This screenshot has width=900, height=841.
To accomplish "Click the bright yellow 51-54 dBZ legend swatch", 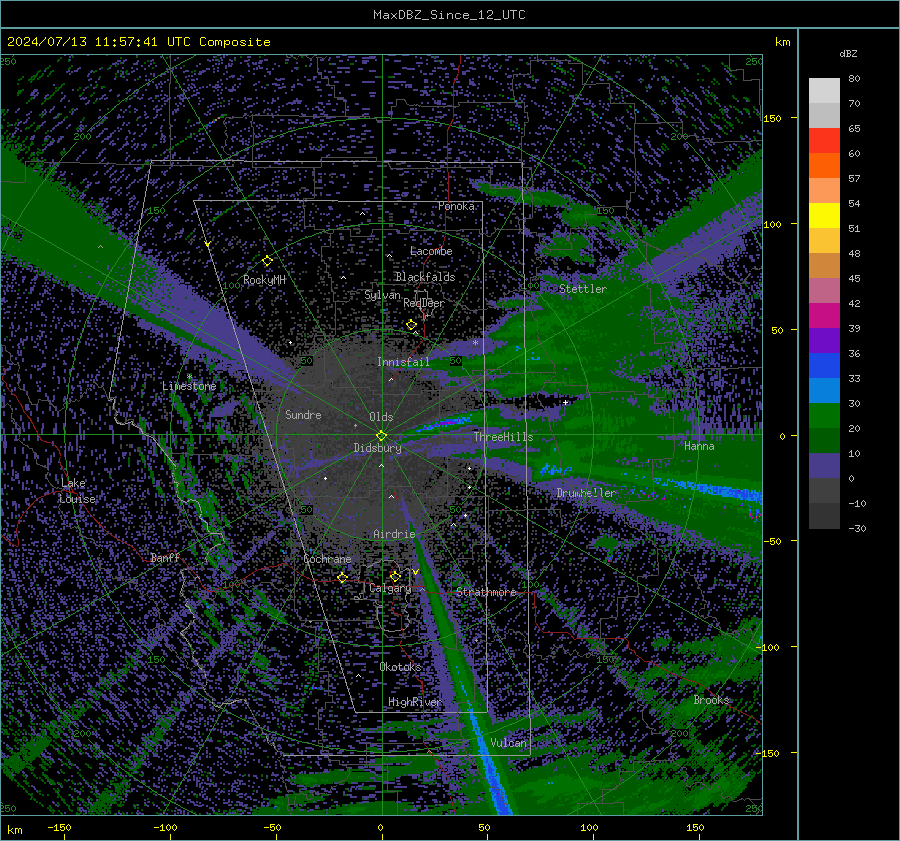I will (x=824, y=216).
